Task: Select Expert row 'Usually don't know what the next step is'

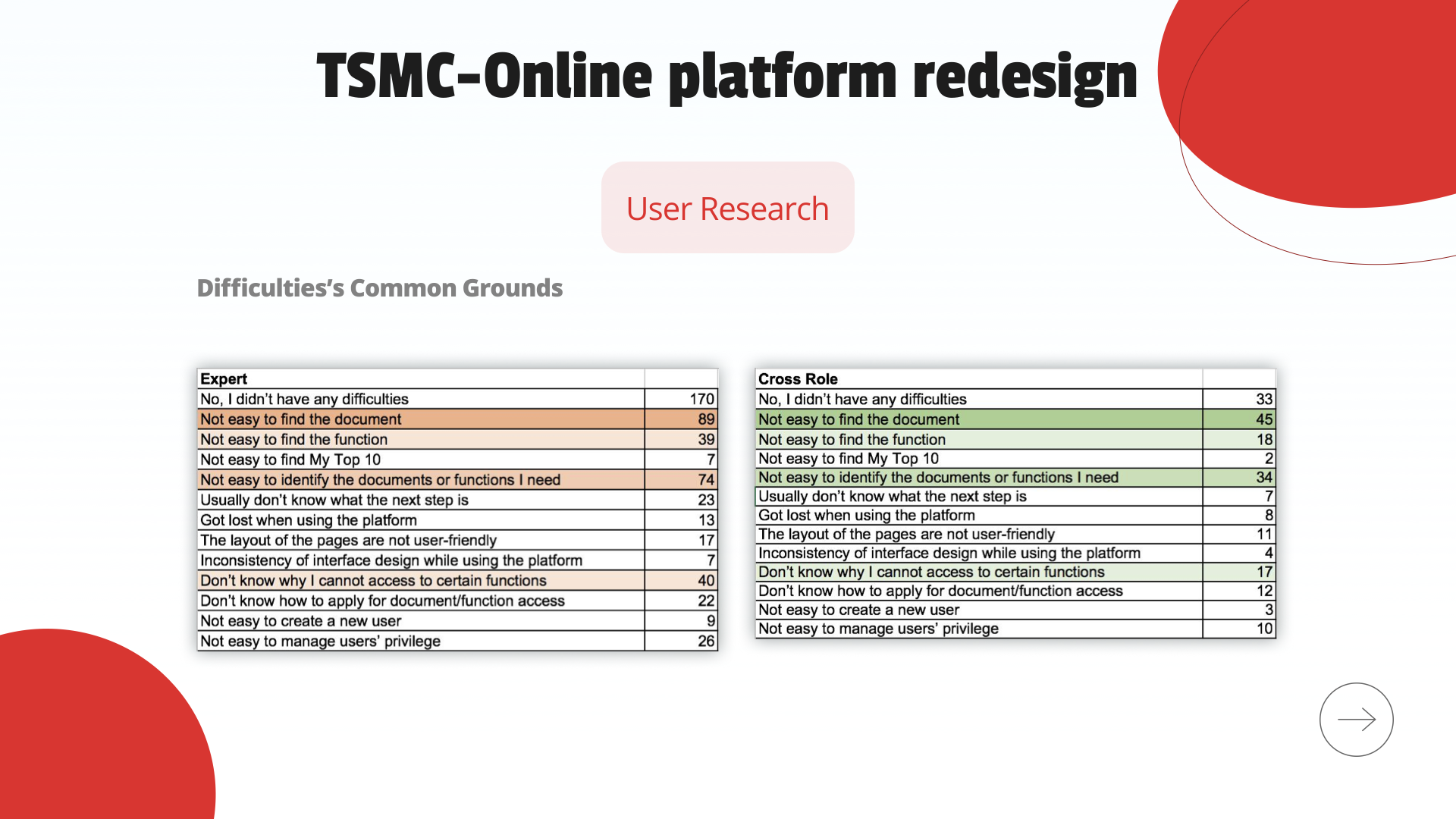Action: point(457,500)
